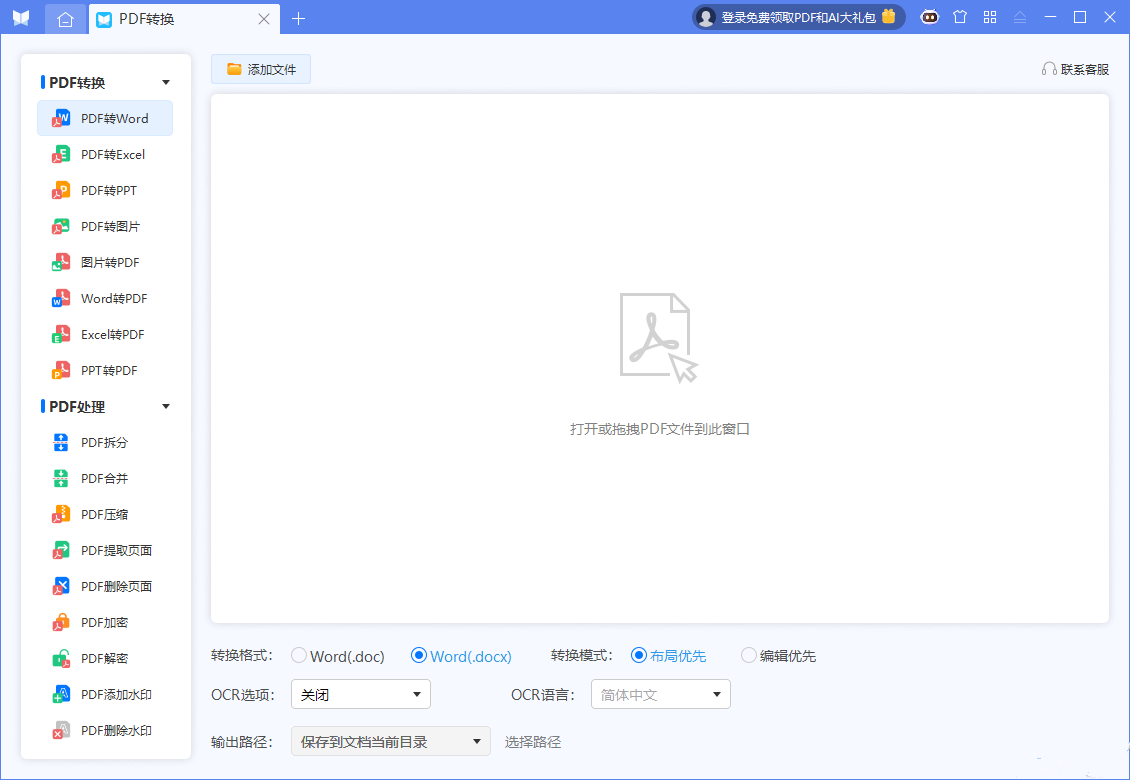
Task: Open the 输出路径 dropdown
Action: click(391, 741)
